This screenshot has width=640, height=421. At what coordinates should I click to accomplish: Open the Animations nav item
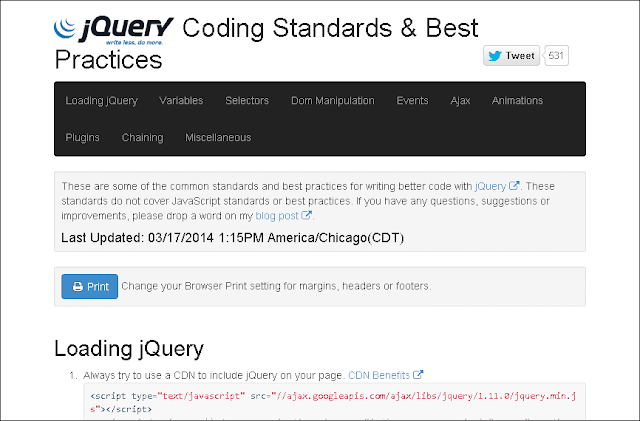(x=517, y=100)
